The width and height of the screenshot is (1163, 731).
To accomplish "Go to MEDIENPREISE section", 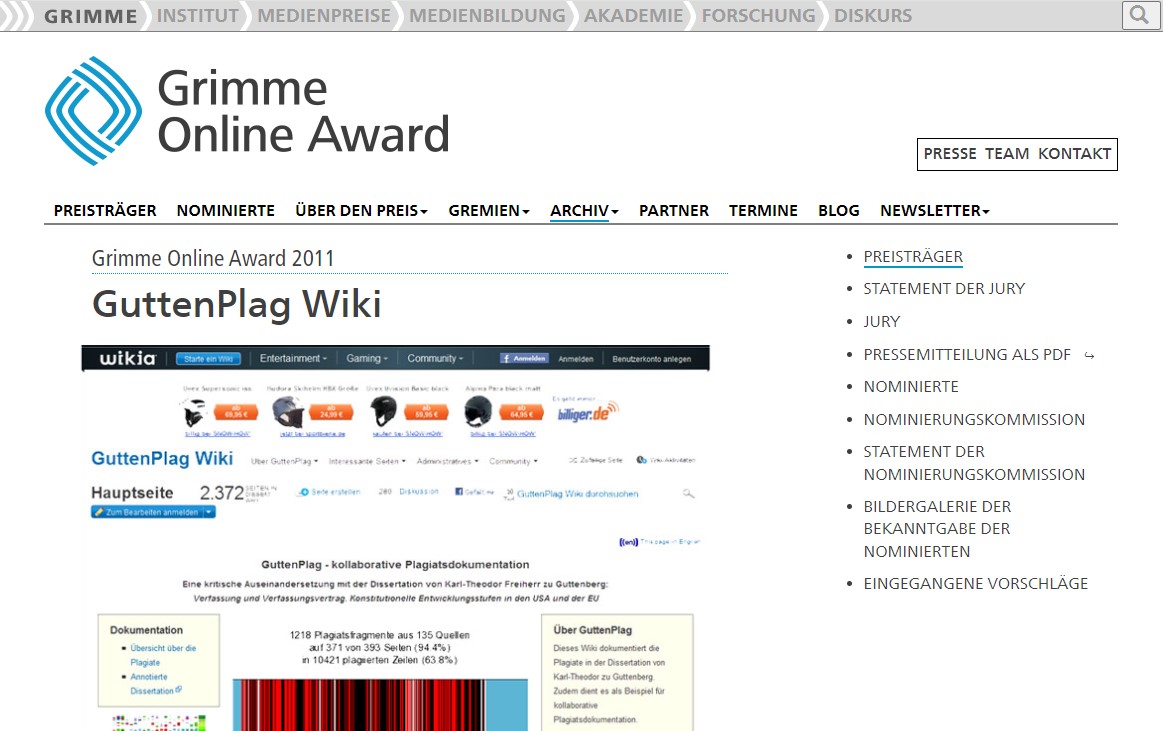I will click(324, 16).
